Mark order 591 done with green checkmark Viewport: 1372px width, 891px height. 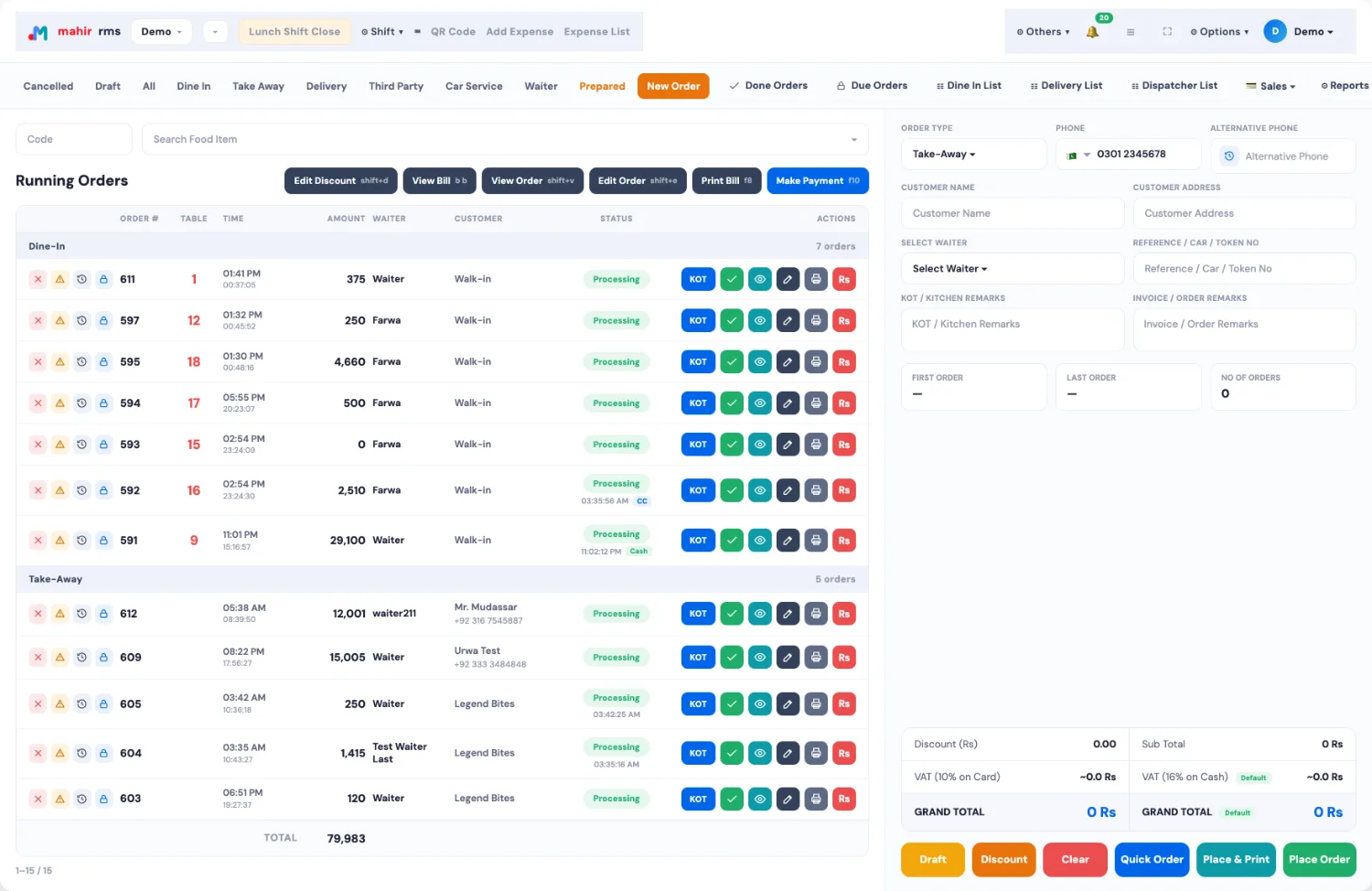click(x=732, y=541)
